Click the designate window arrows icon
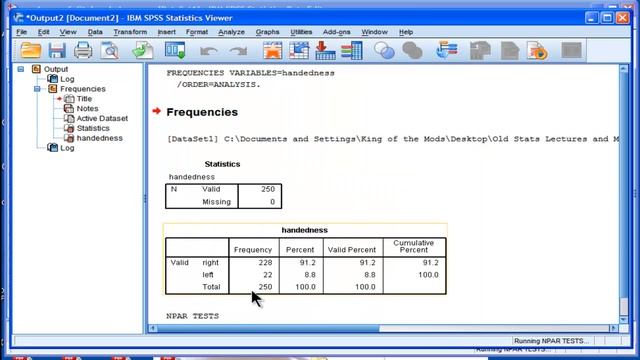Screen dimensions: 640x360 [447, 51]
